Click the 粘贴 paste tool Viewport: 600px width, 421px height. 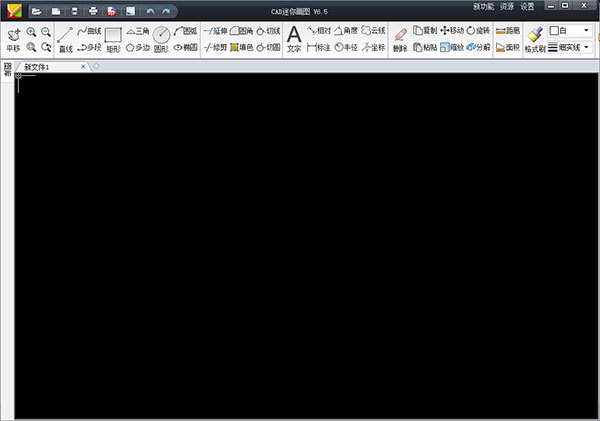pyautogui.click(x=425, y=47)
